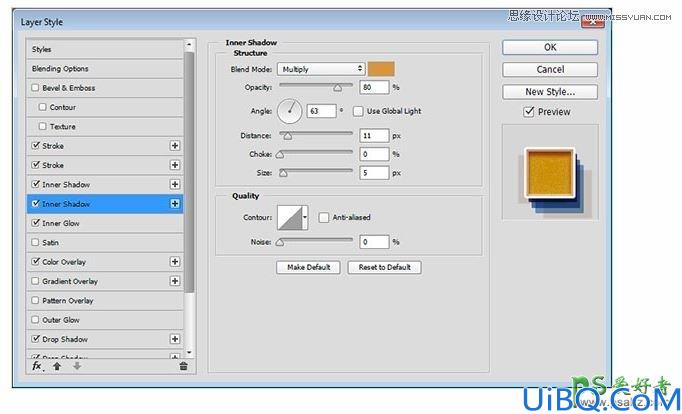Tick the Texture checkbox

pos(42,126)
